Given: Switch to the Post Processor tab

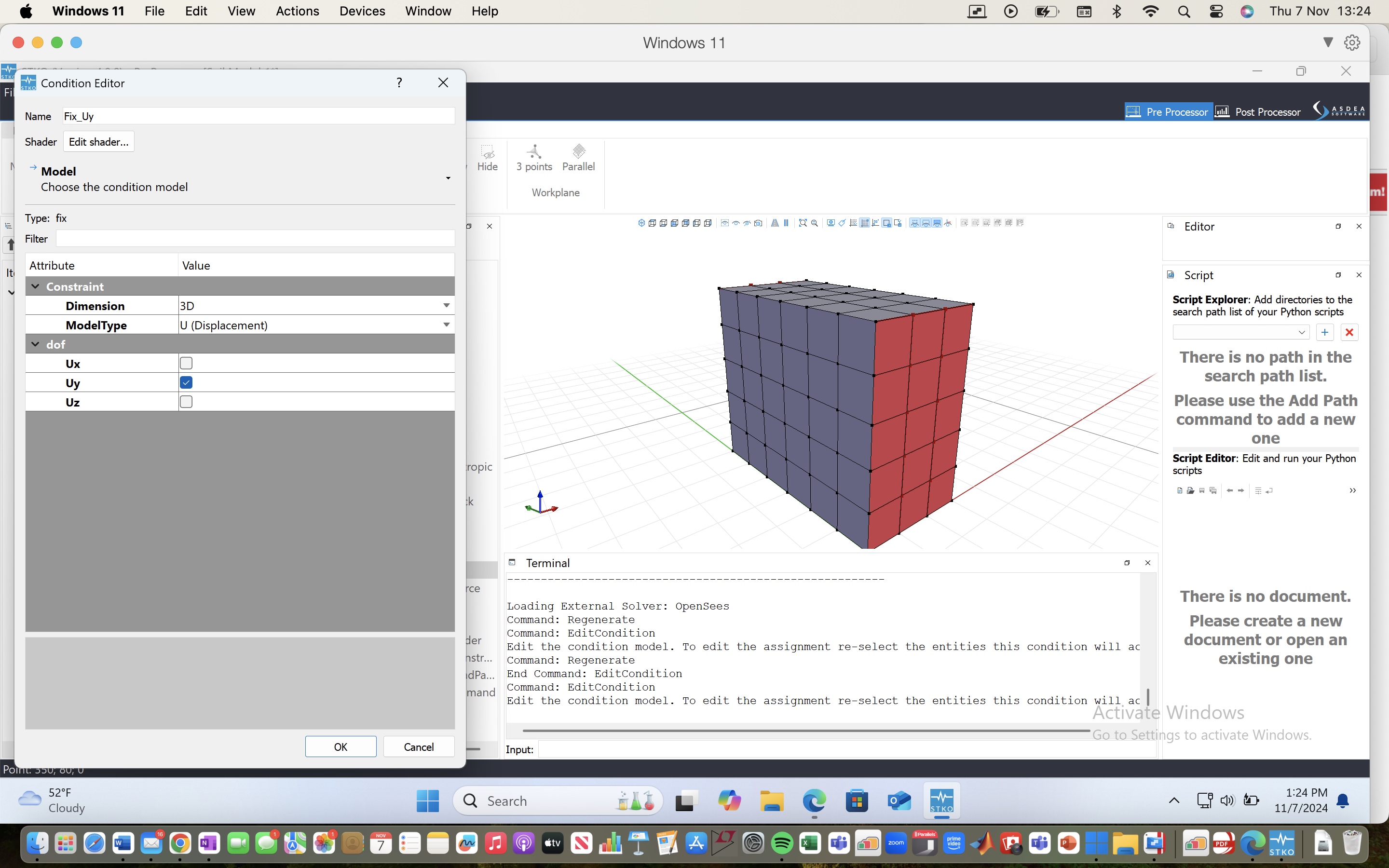Looking at the screenshot, I should (1258, 111).
